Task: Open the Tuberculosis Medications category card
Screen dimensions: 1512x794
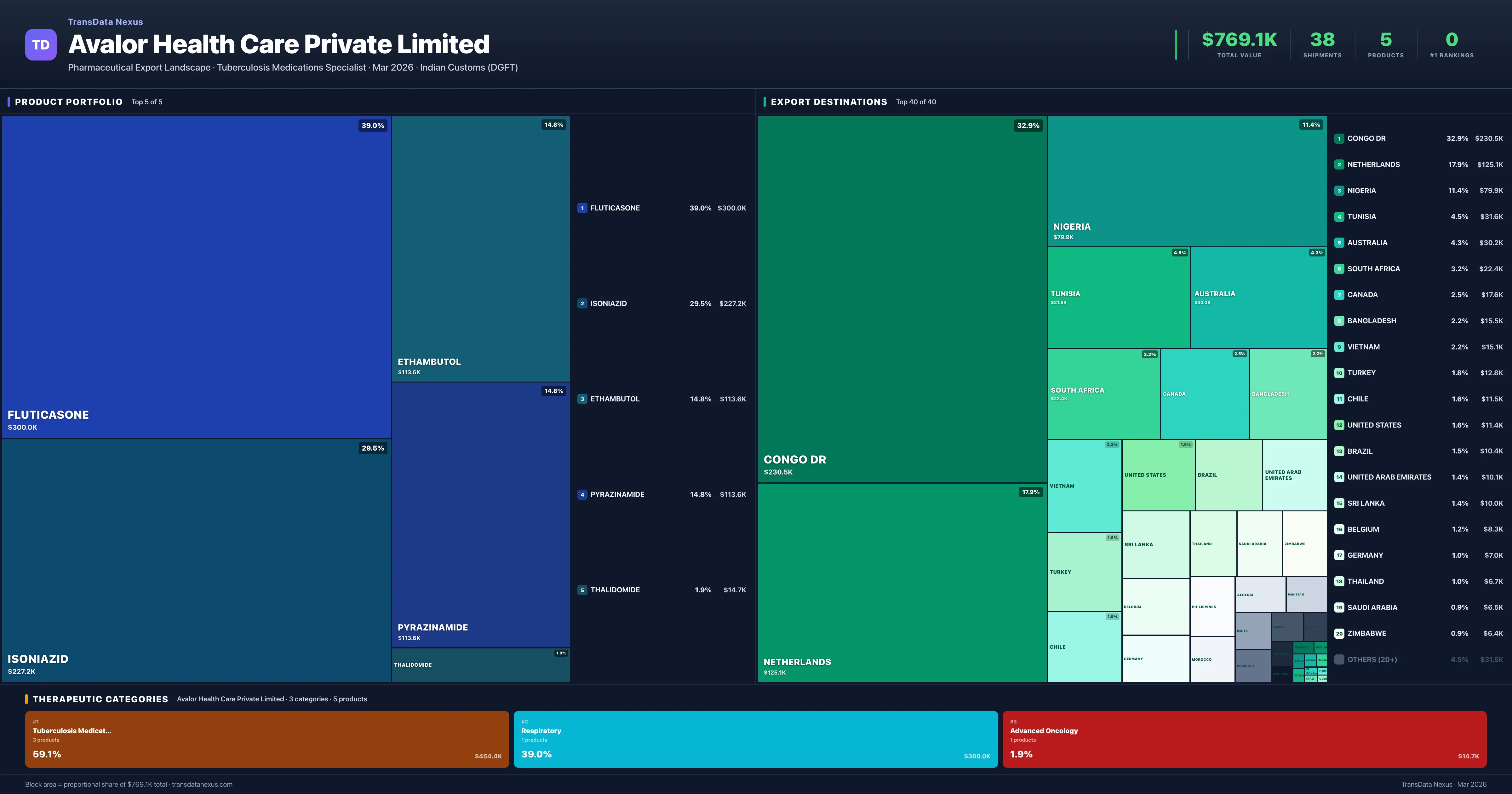Action: (x=266, y=739)
